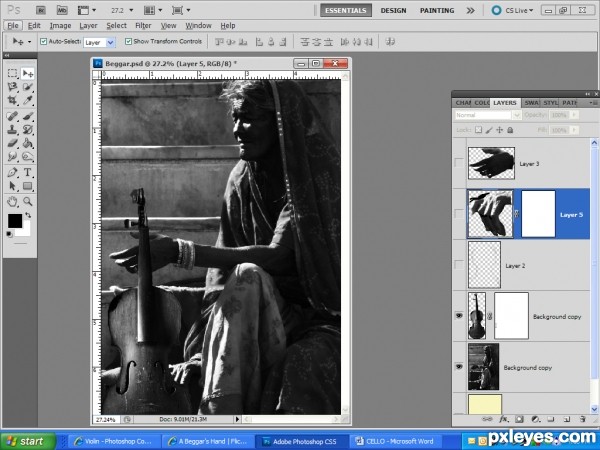Select the Horizontal Type tool
Viewport: 600px width, 450px height.
click(x=28, y=172)
